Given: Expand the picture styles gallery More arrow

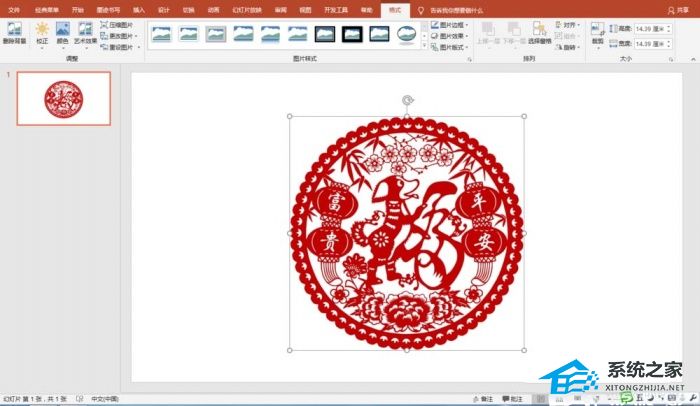Looking at the screenshot, I should [x=424, y=46].
